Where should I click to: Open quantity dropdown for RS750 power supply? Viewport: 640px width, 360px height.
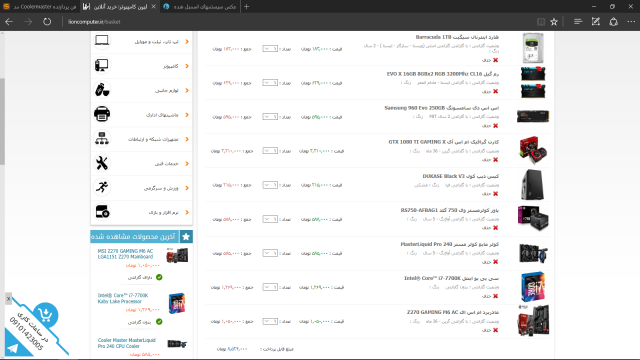[270, 219]
